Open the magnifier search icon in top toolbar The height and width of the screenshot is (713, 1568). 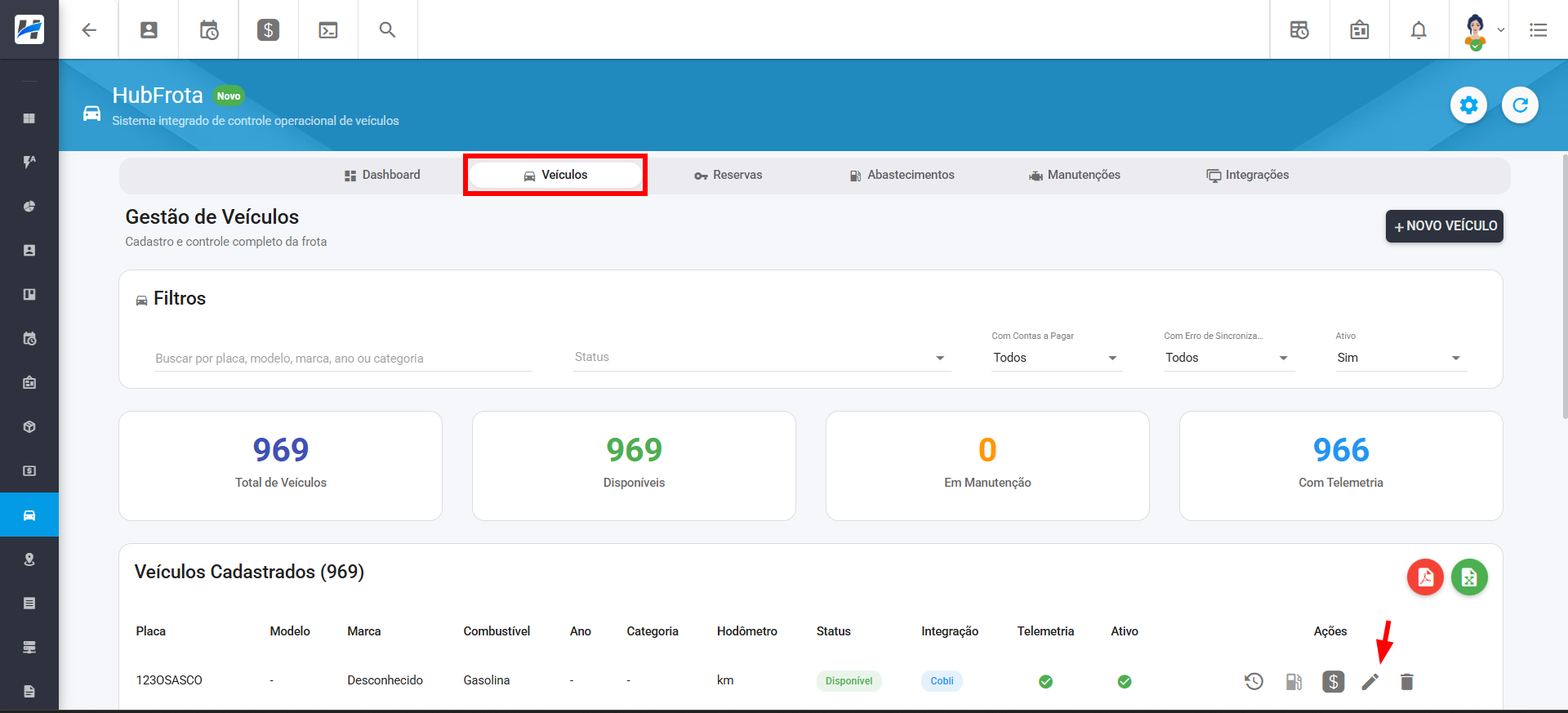pos(387,30)
